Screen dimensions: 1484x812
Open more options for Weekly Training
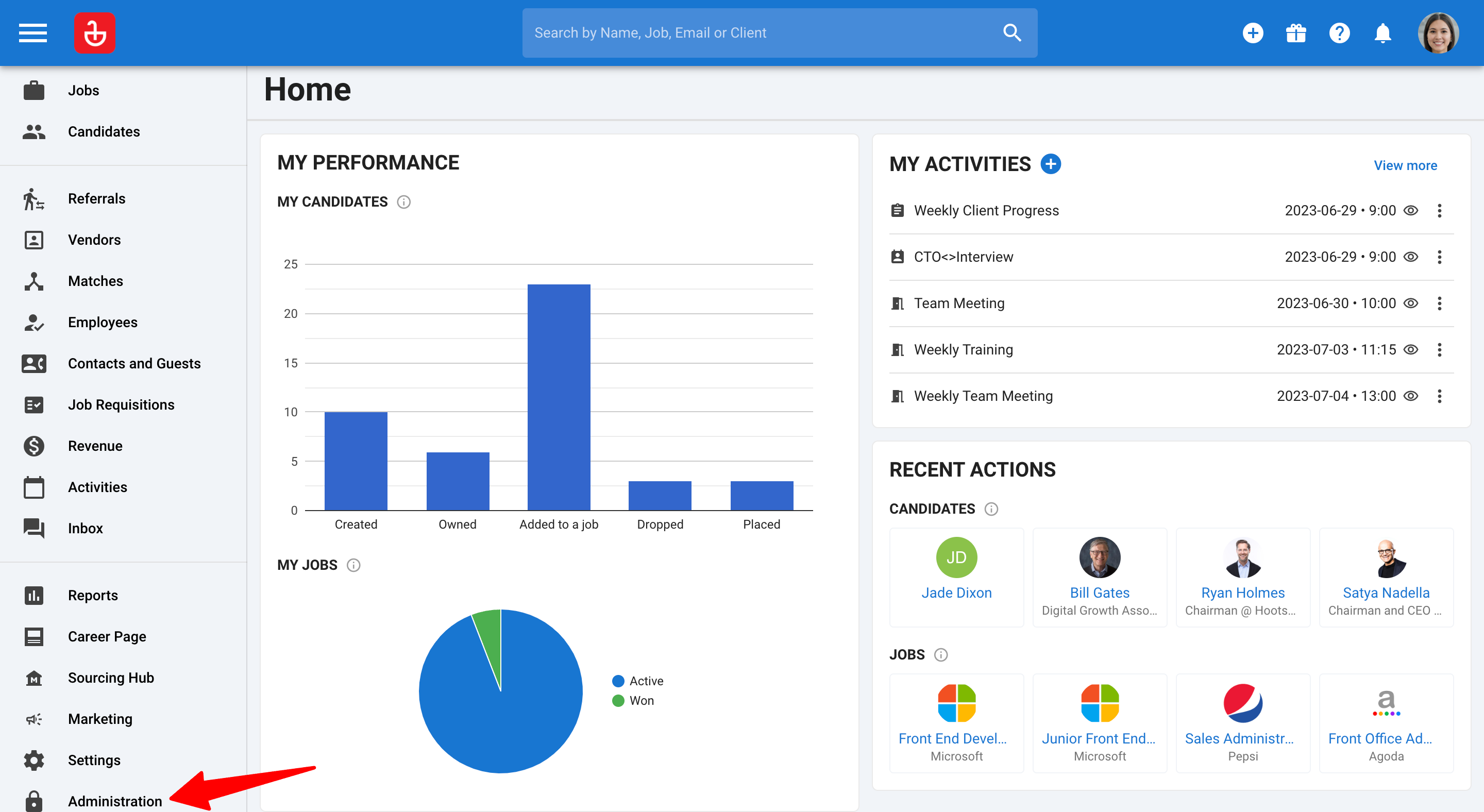click(1439, 349)
